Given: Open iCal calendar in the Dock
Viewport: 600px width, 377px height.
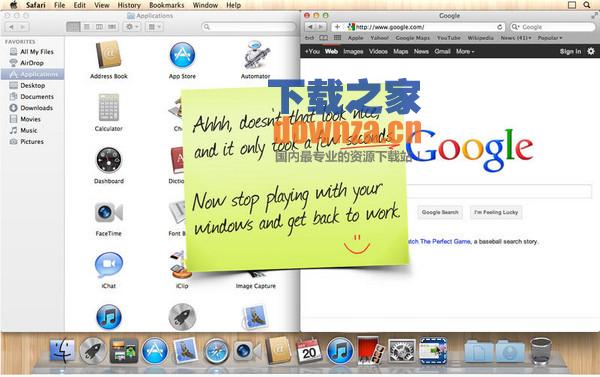Looking at the screenshot, I should [309, 351].
